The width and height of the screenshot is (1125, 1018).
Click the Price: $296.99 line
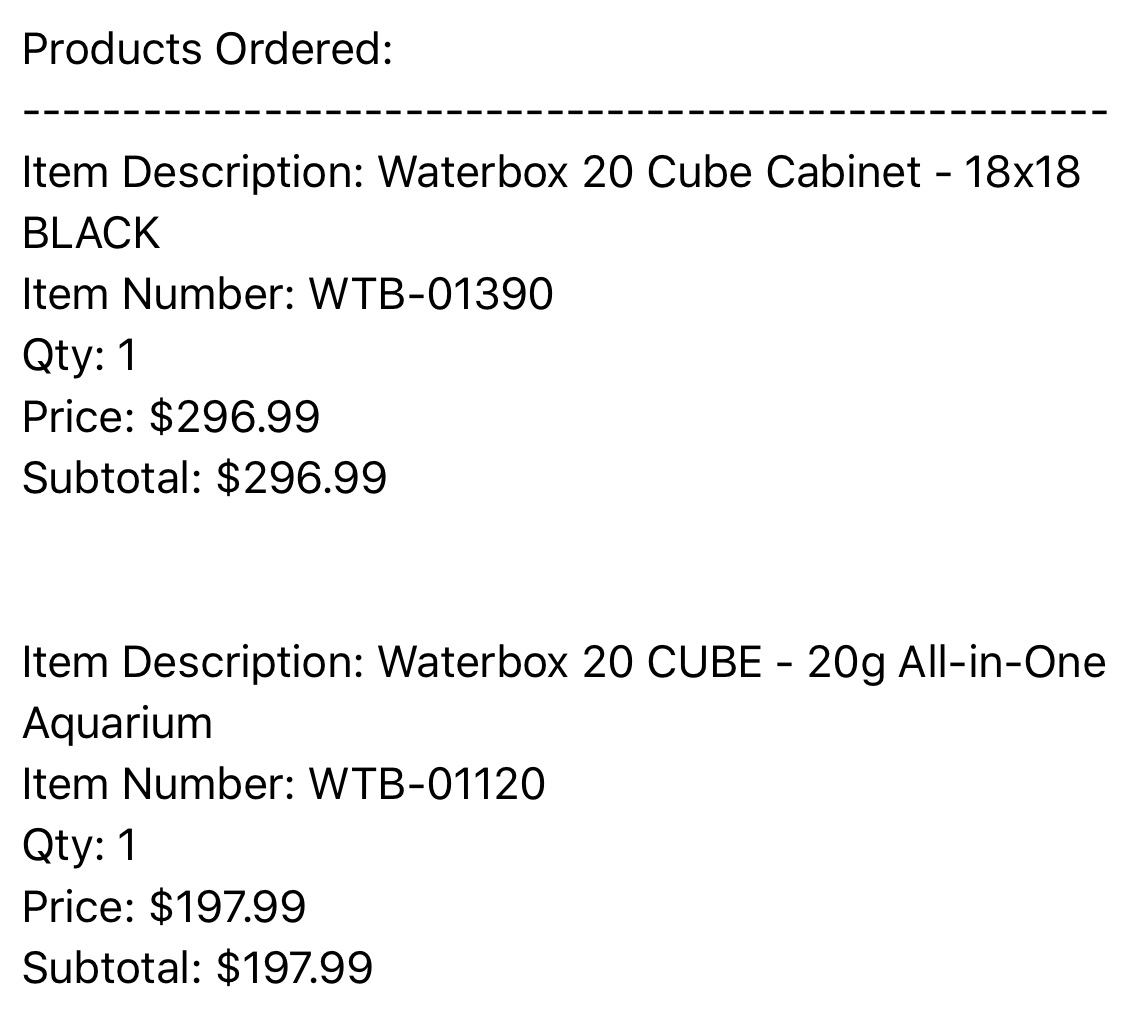tap(171, 418)
